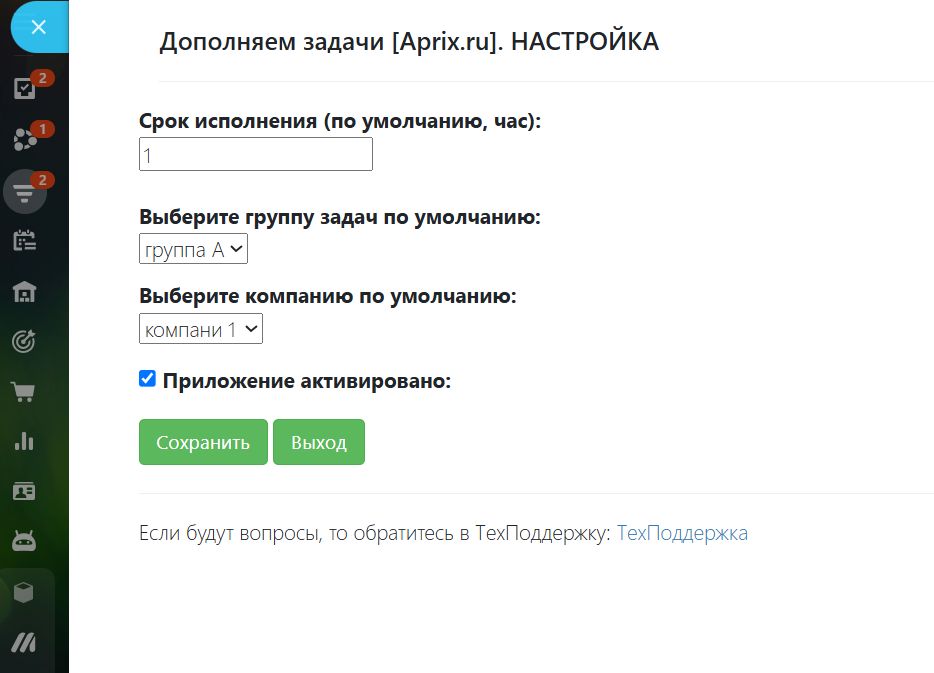Click the slanted stripes icon at sidebar bottom
Viewport: 934px width, 673px height.
click(25, 643)
